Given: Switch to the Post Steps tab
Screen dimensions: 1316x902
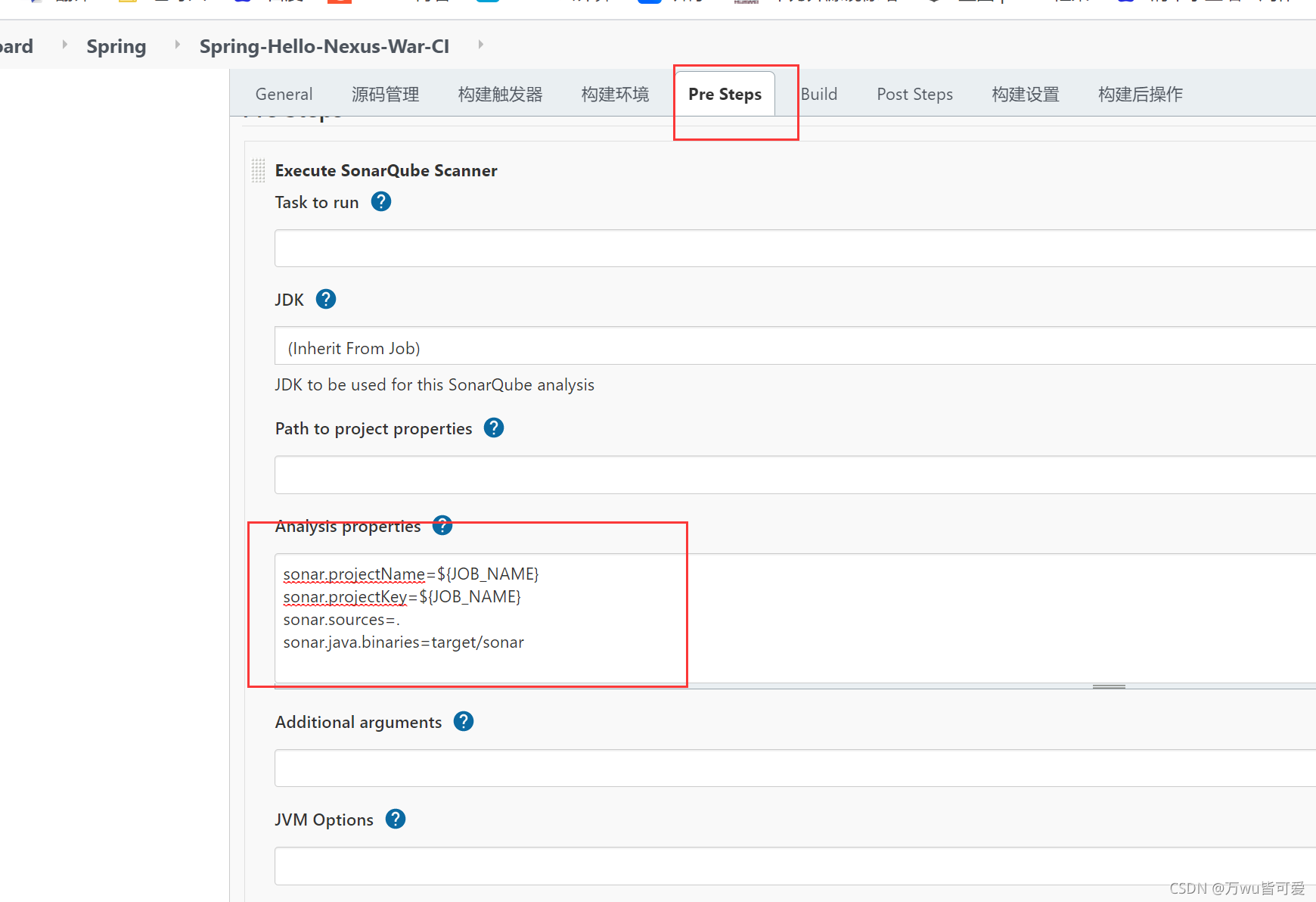Looking at the screenshot, I should click(x=914, y=94).
